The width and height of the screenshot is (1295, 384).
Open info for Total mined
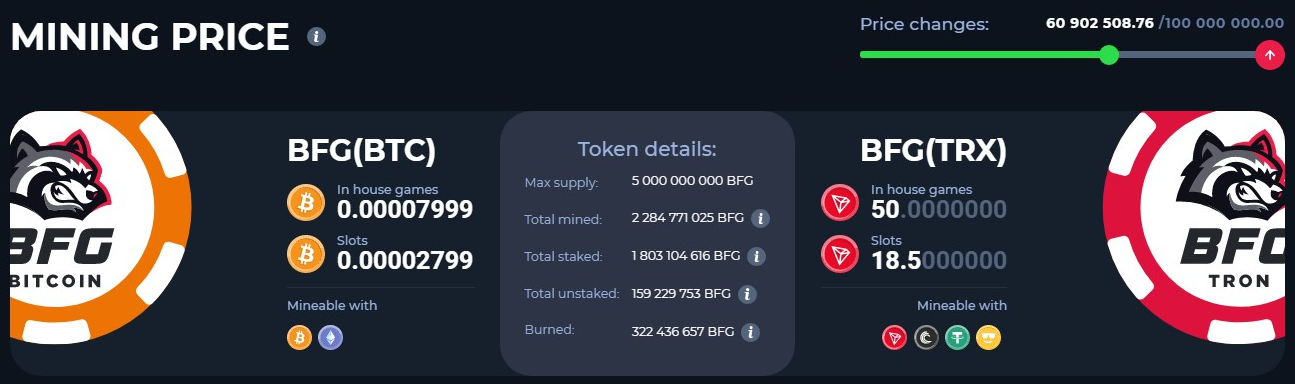[x=759, y=218]
